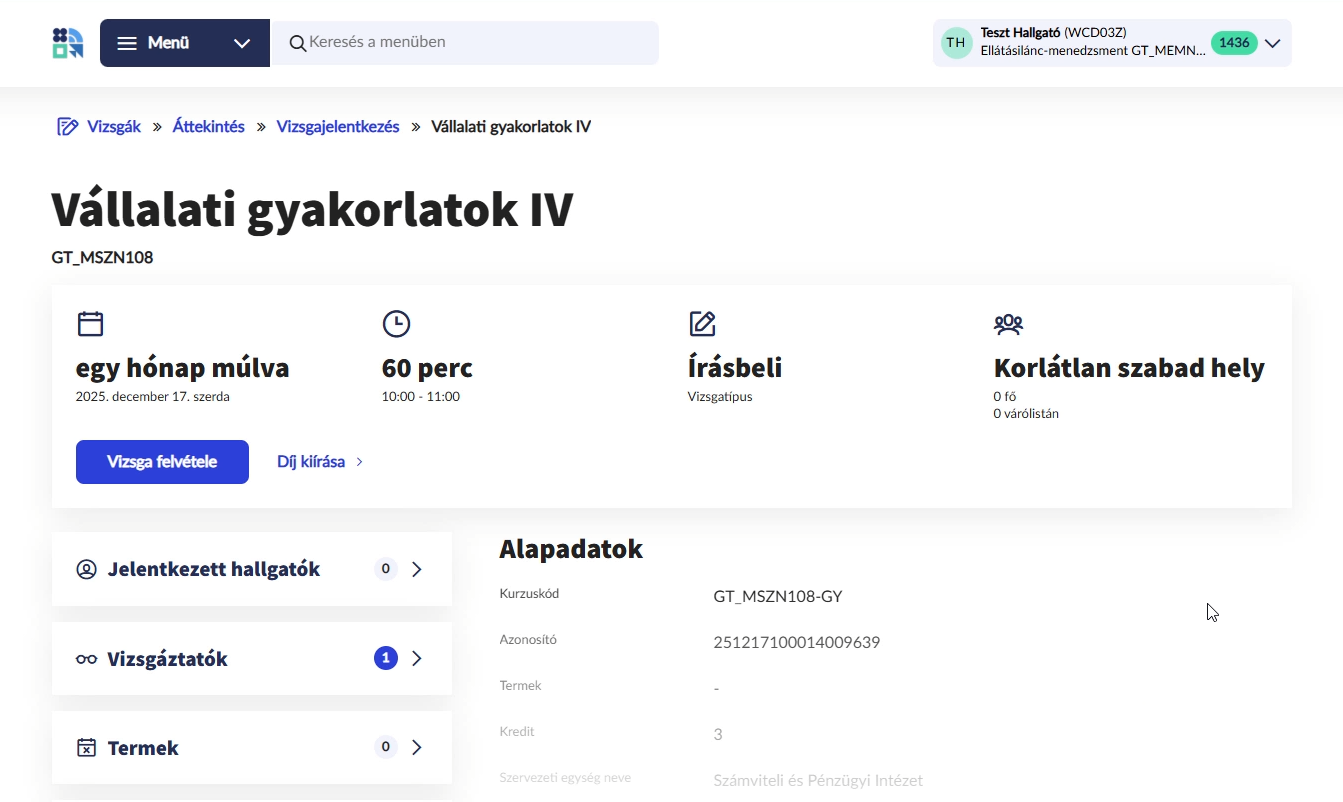The height and width of the screenshot is (802, 1343).
Task: Click the Keresés a menüben search field
Action: pyautogui.click(x=466, y=42)
